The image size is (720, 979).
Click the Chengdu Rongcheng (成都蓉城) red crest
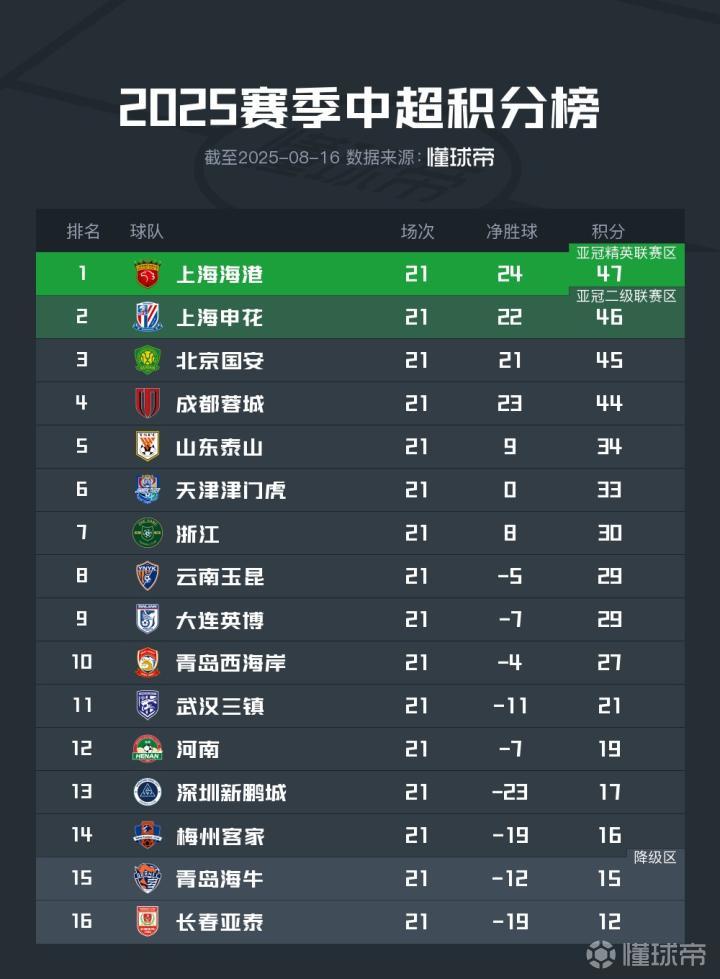(x=147, y=403)
